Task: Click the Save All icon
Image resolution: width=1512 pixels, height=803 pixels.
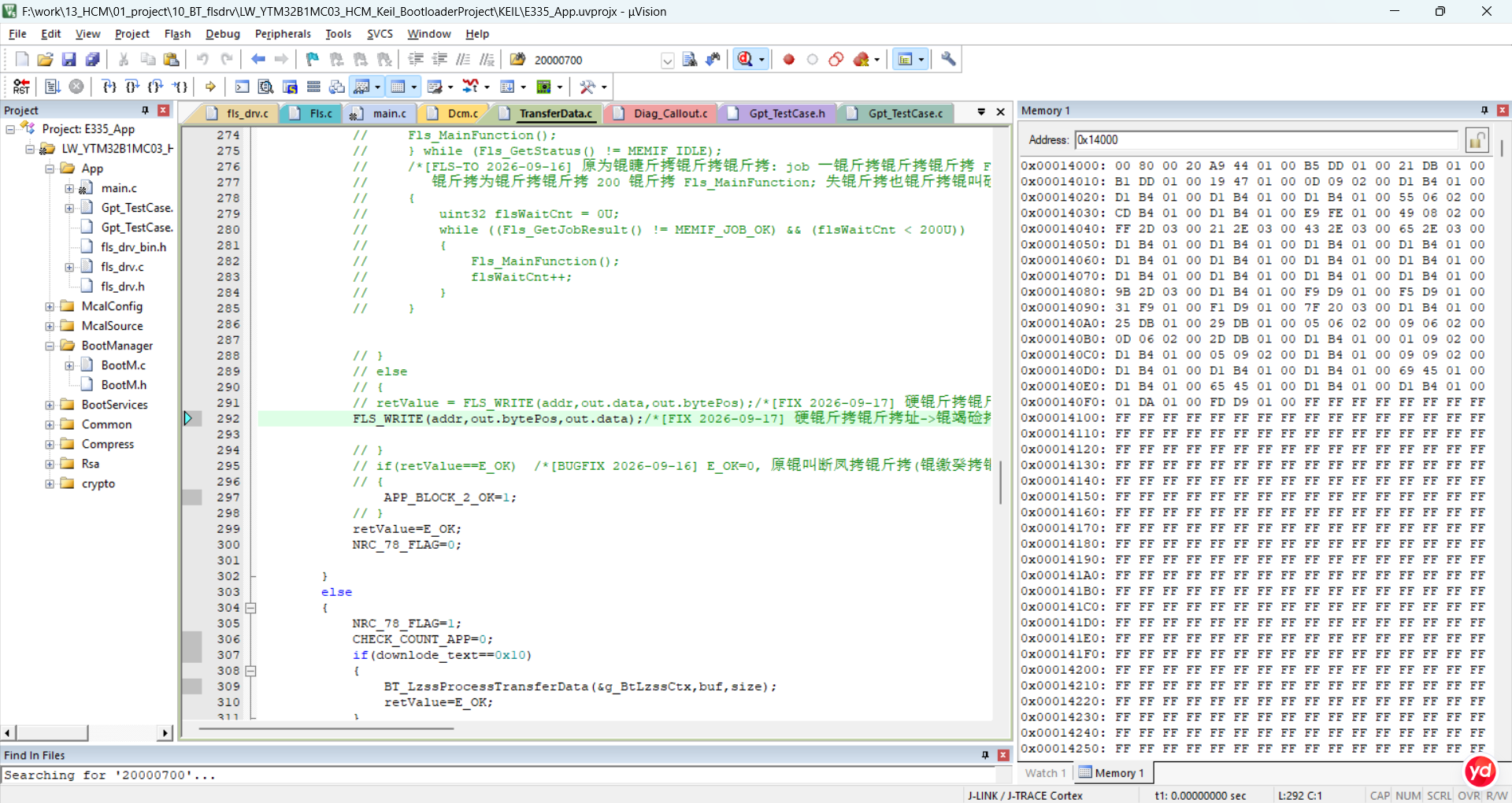Action: click(x=93, y=59)
